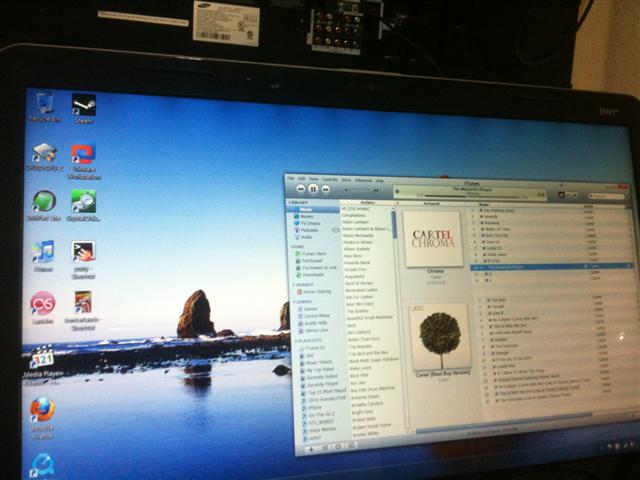Click the iTunes search field

pyautogui.click(x=607, y=197)
